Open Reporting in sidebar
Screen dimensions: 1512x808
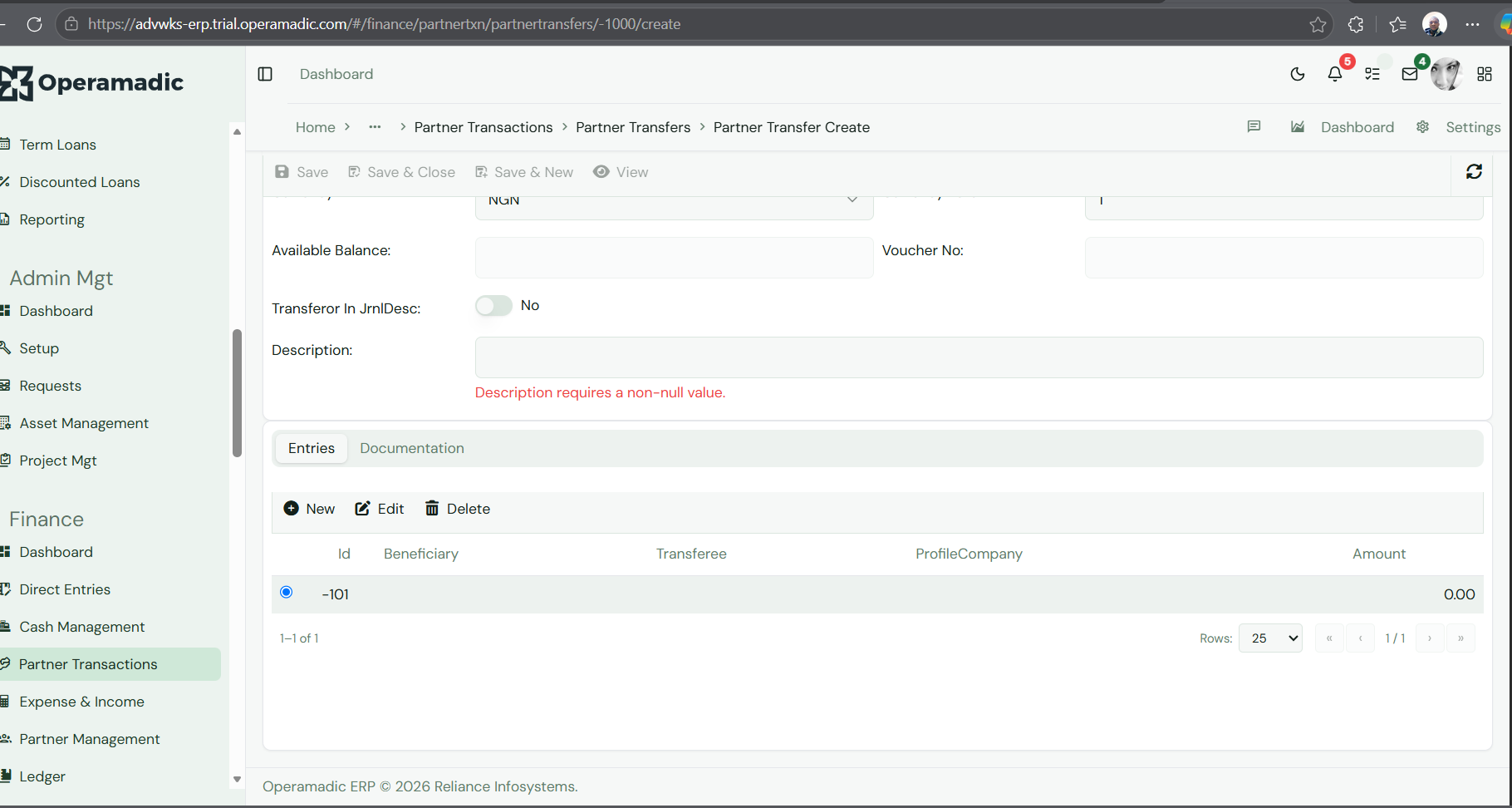tap(52, 219)
